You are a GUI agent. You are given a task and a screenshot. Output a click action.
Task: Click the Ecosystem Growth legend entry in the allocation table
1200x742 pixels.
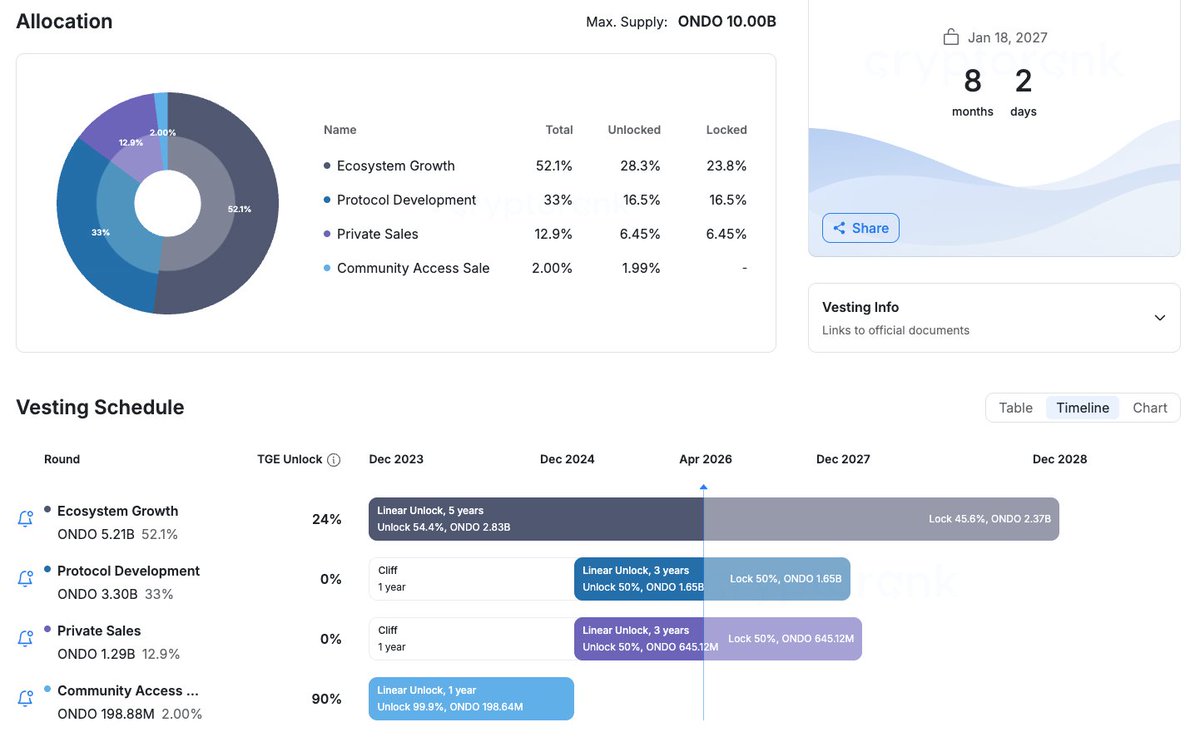coord(389,166)
